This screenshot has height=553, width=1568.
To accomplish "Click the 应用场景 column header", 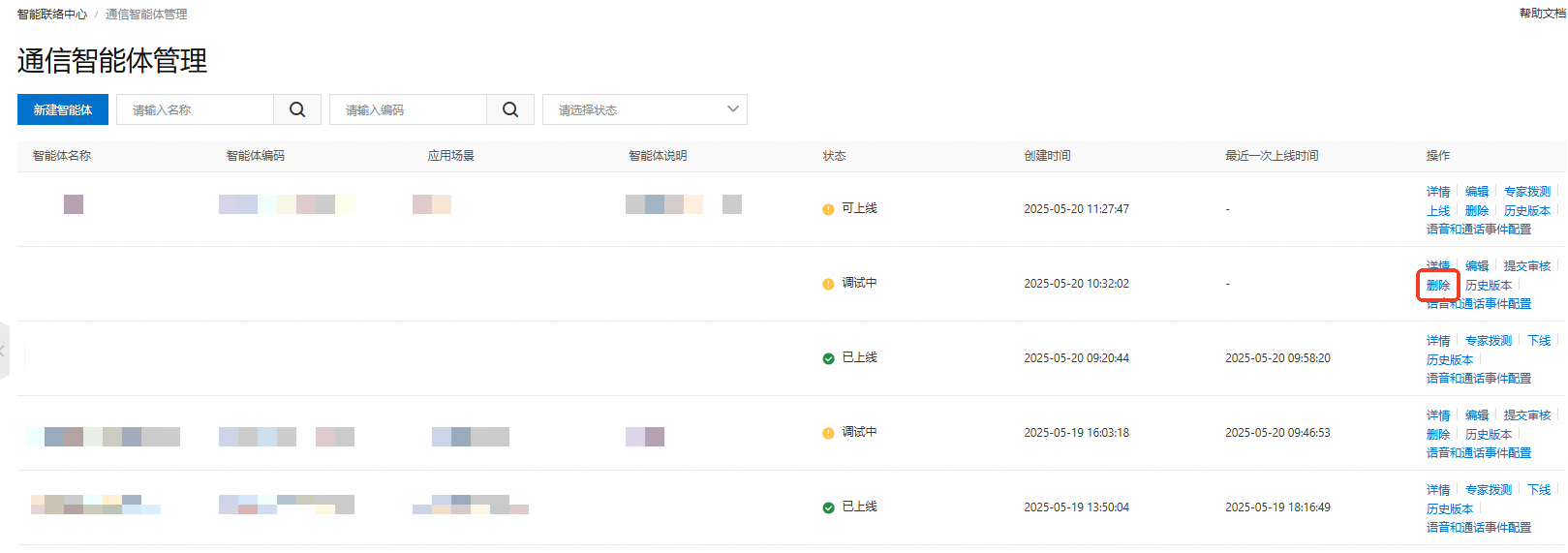I will coord(451,156).
